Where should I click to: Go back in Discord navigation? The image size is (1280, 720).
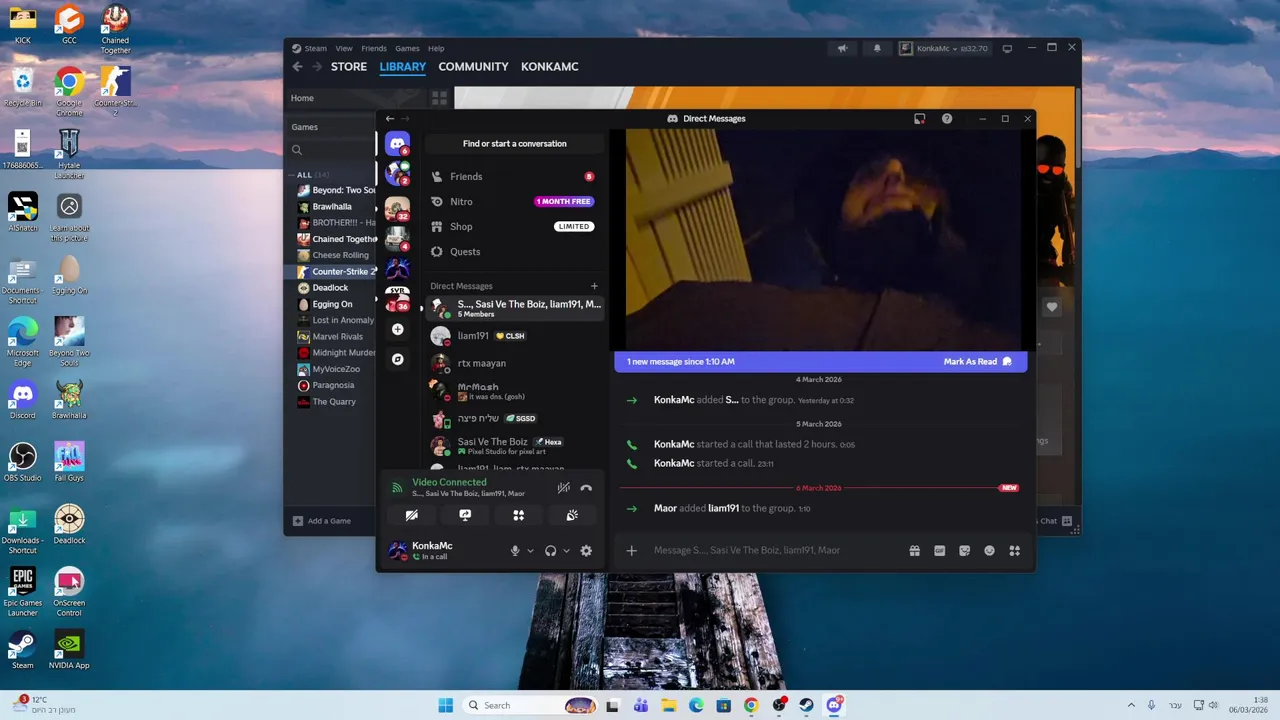point(390,119)
